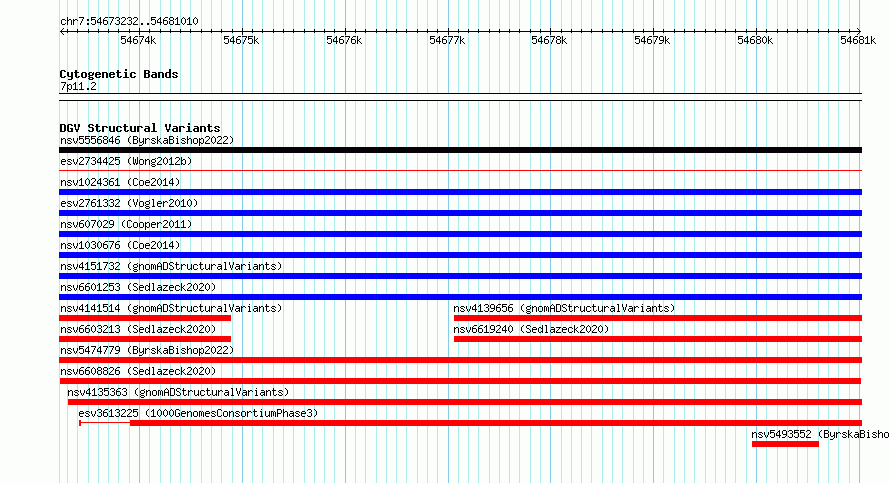This screenshot has width=890, height=483.
Task: Open variant nsv4151732 (gnomADStructuralVariants) label
Action: coord(171,266)
